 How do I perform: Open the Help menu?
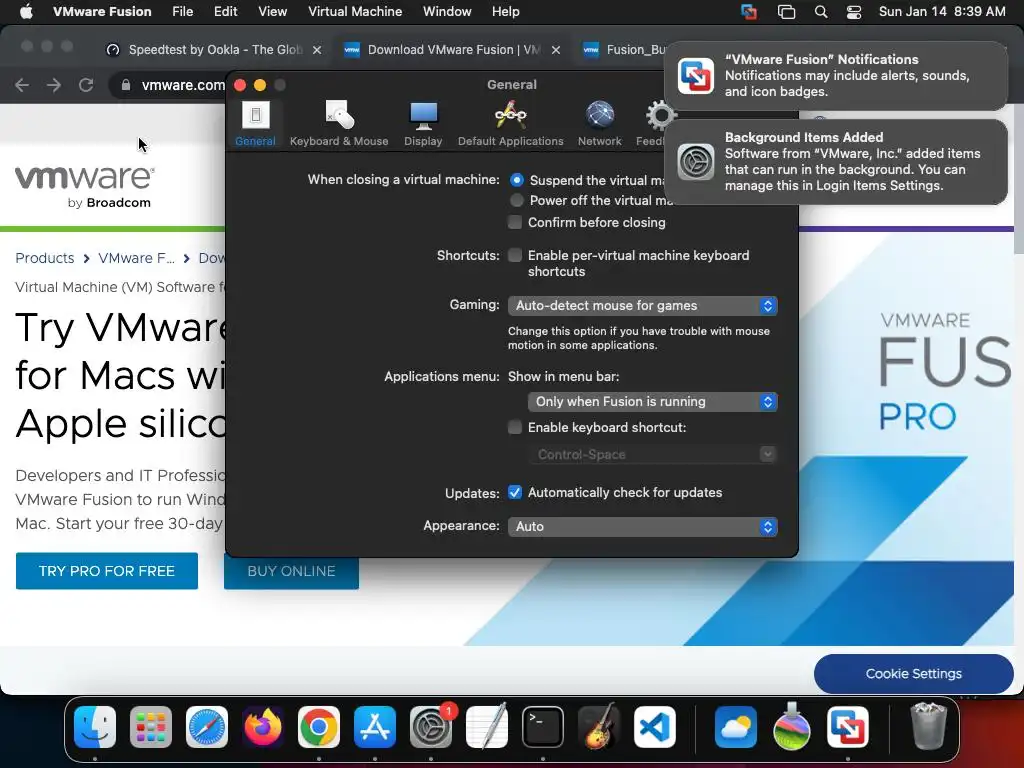click(x=505, y=12)
